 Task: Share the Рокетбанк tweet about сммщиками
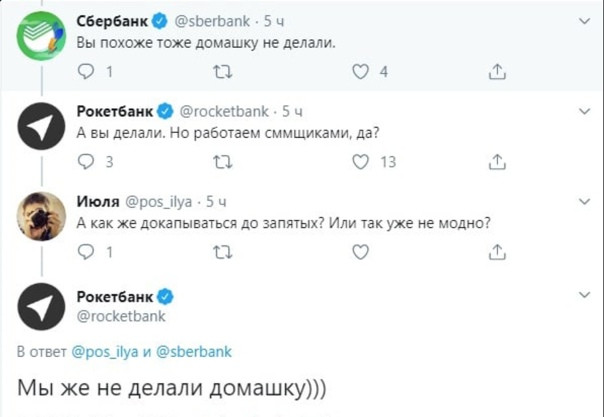click(x=497, y=162)
